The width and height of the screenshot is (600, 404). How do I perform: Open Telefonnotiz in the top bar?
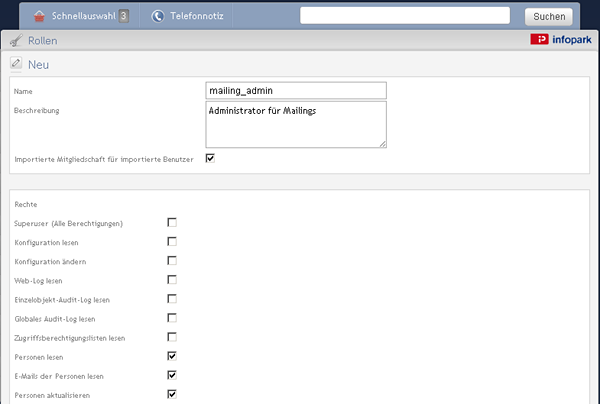tap(197, 16)
